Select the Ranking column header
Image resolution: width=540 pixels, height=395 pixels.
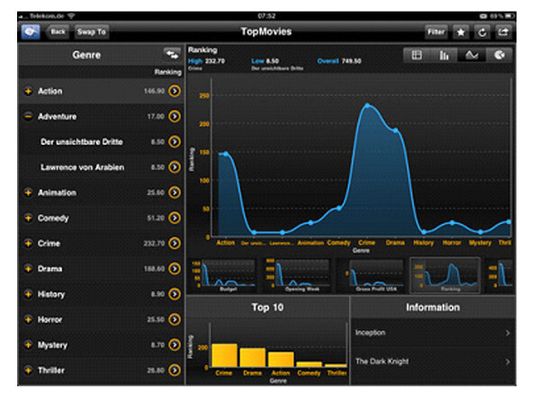(x=168, y=72)
